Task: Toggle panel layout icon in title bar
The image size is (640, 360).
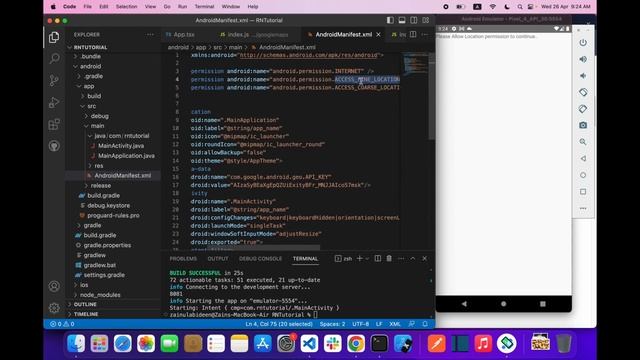Action: (x=402, y=20)
